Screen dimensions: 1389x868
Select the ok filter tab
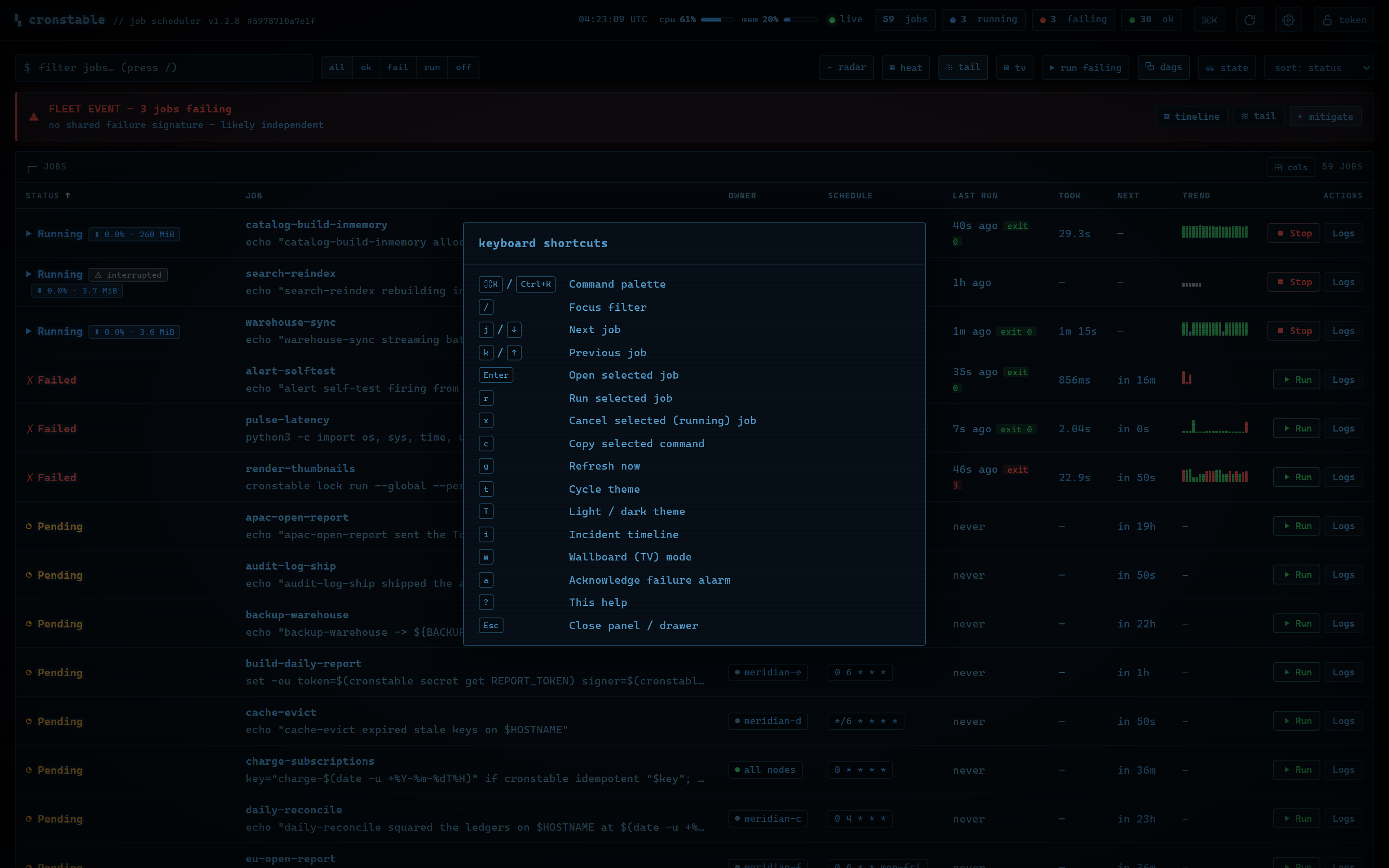365,68
